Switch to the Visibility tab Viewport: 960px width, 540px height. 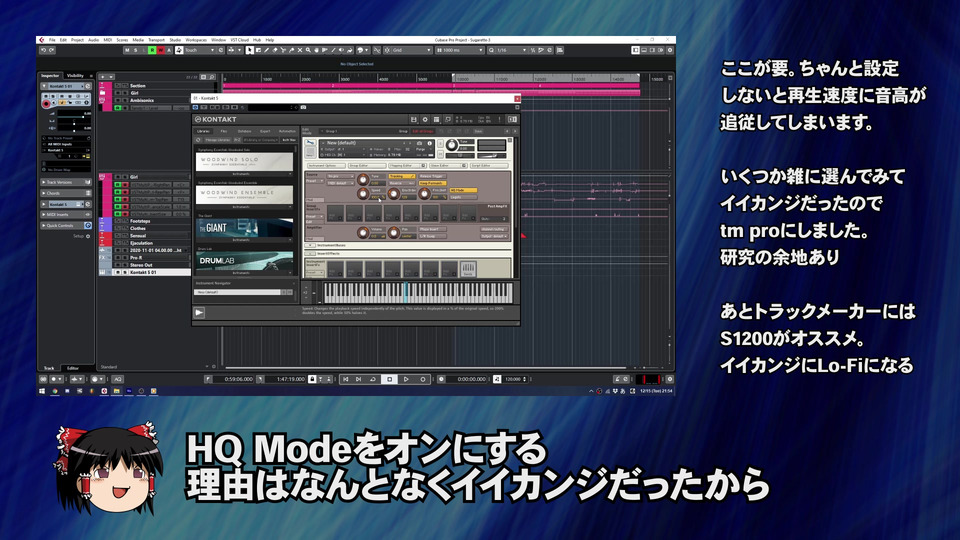(x=75, y=75)
